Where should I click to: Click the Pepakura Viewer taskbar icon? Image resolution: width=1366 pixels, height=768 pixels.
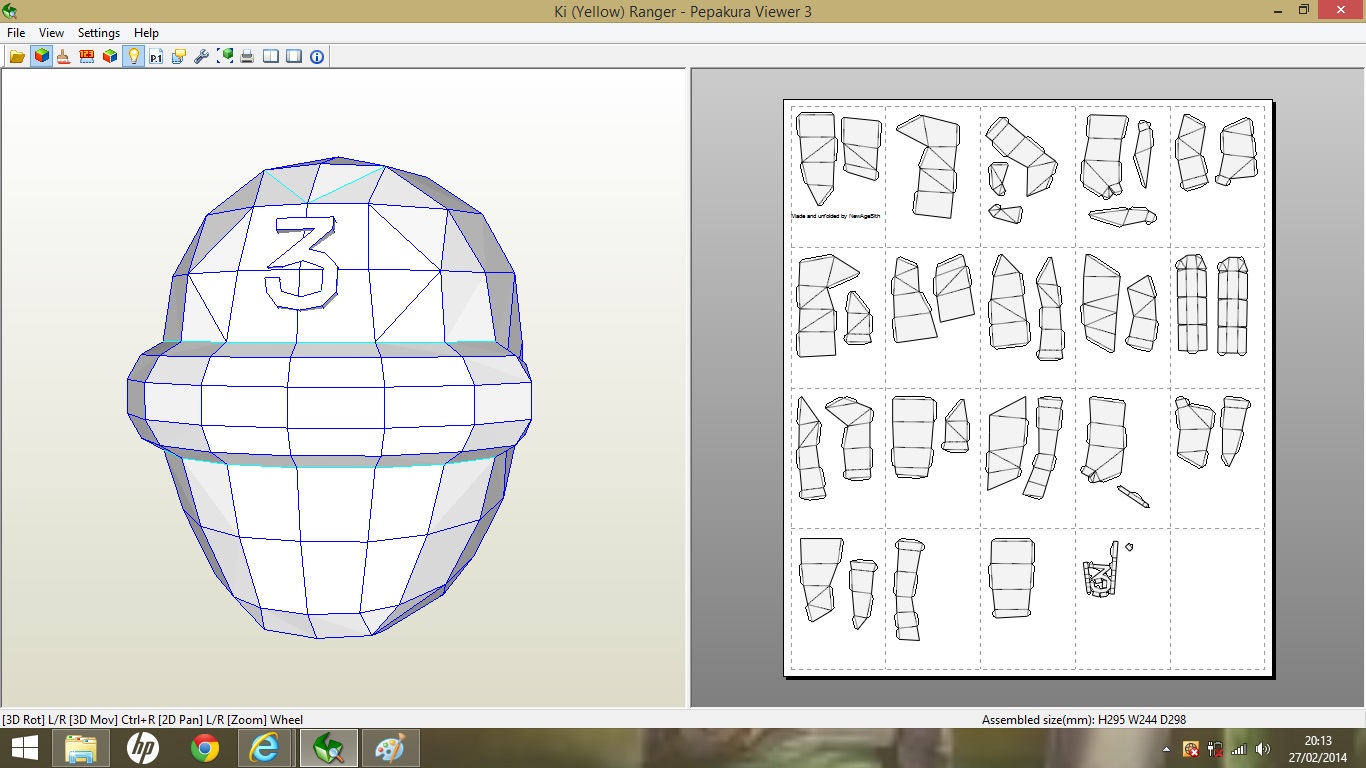pyautogui.click(x=327, y=748)
